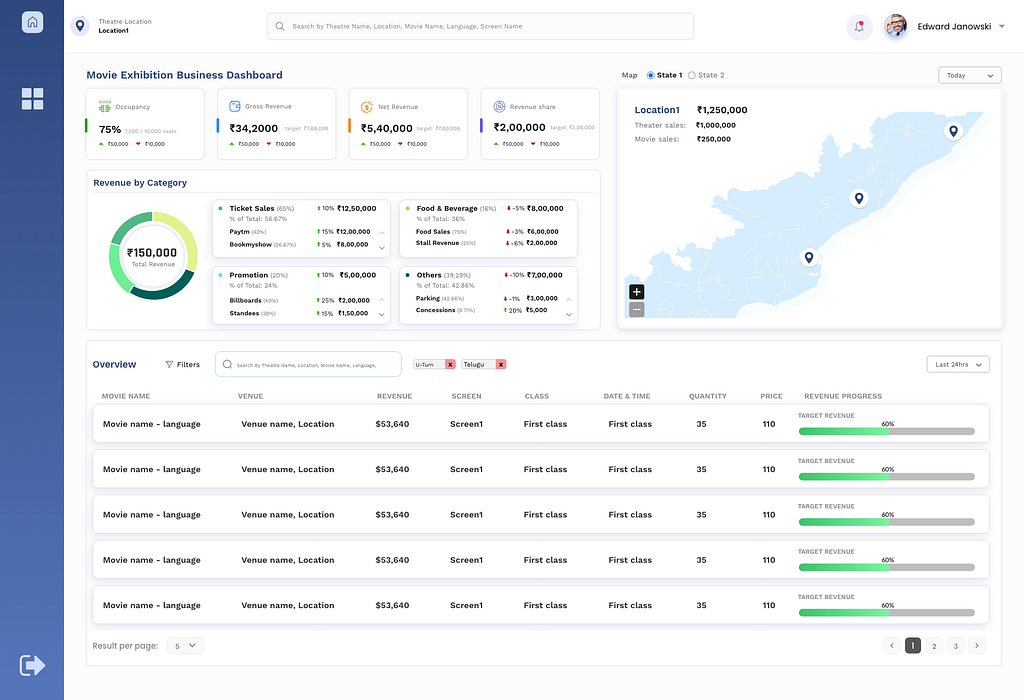Click the ₹34,2000 gross revenue value
Viewport: 1024px width, 700px height.
pos(253,128)
